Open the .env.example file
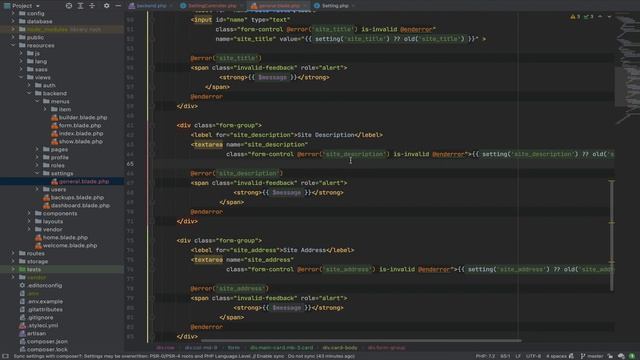 [x=41, y=301]
